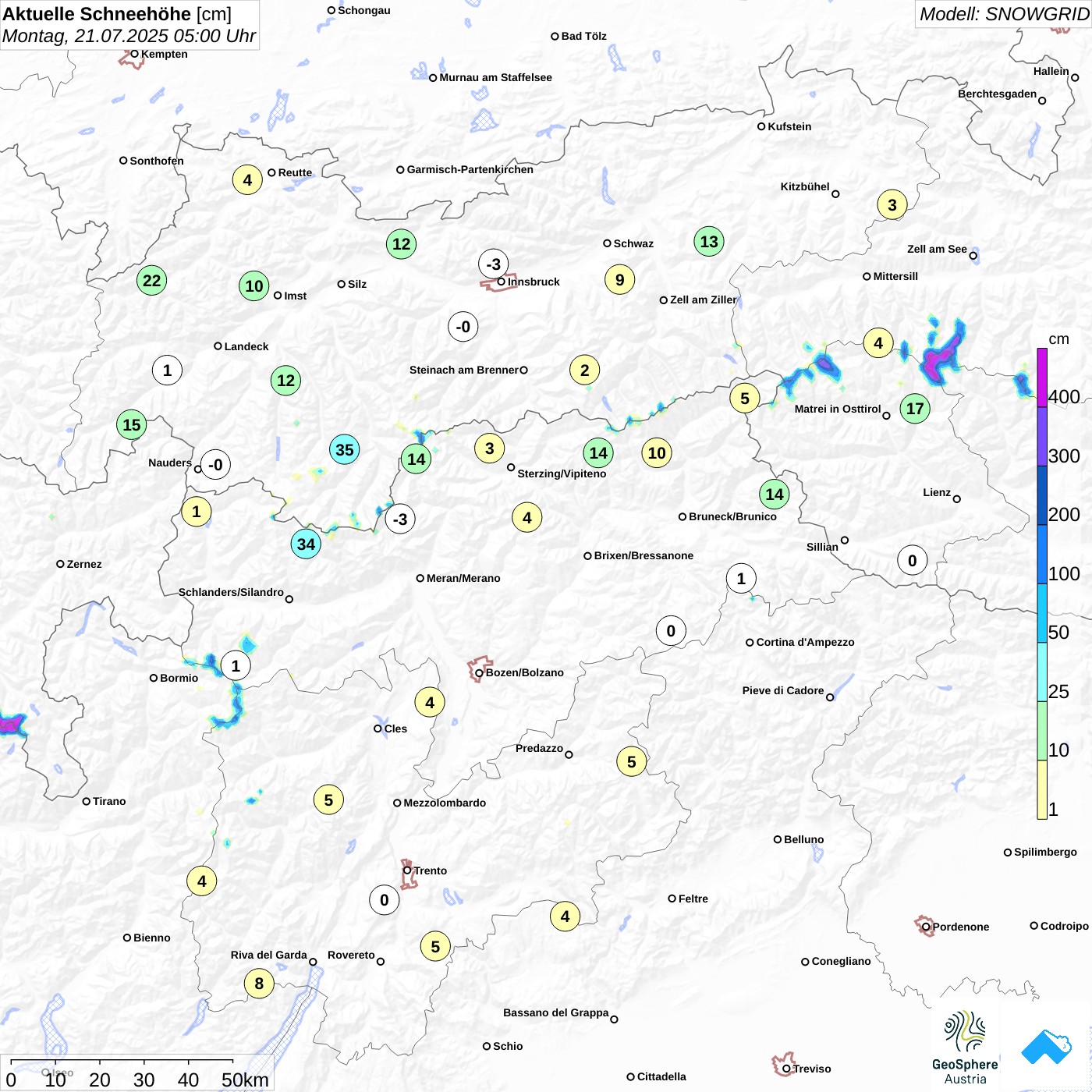Click the Brixen/Bressanone label
Screen dimensions: 1092x1092
tap(643, 555)
